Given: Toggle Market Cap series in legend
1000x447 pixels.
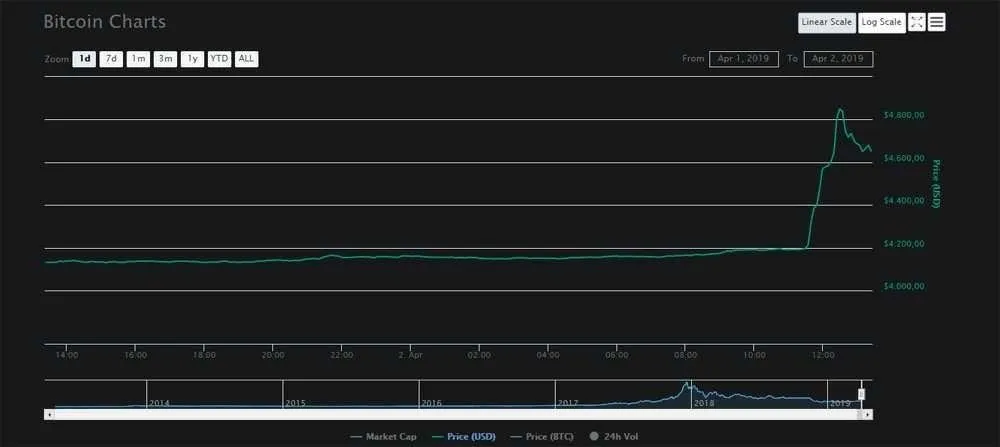Looking at the screenshot, I should point(384,437).
